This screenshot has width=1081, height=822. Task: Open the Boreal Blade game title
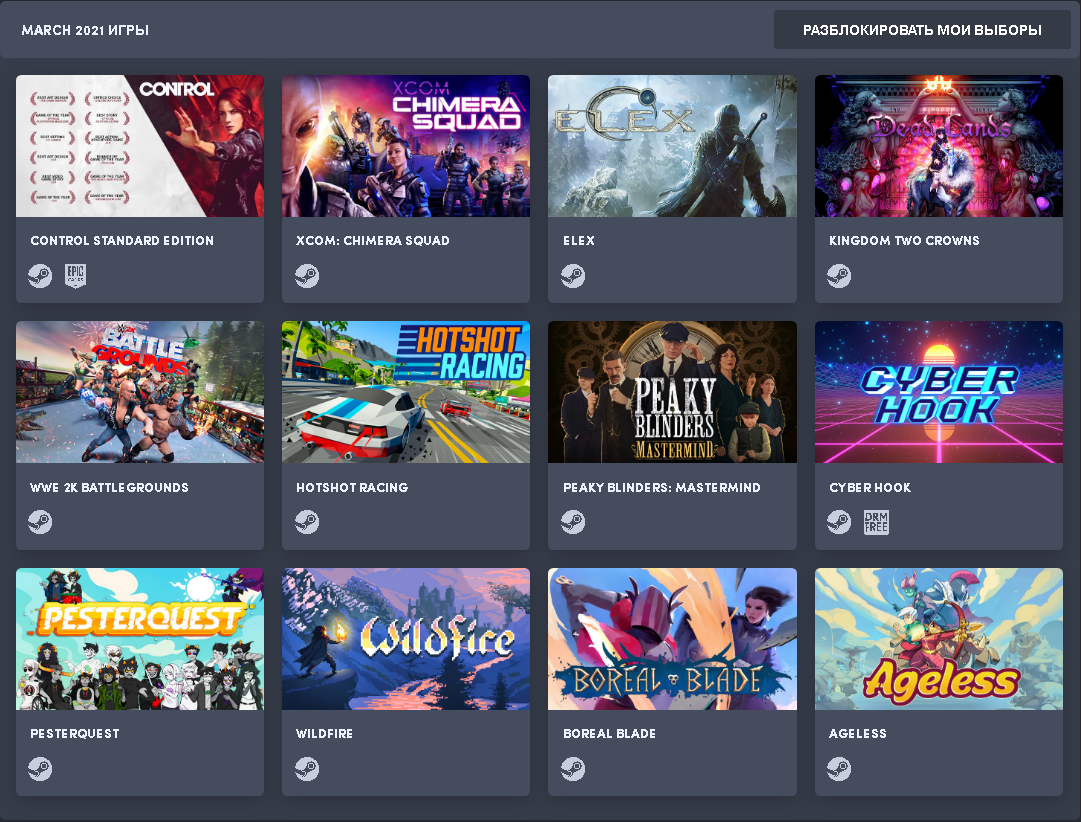point(609,734)
